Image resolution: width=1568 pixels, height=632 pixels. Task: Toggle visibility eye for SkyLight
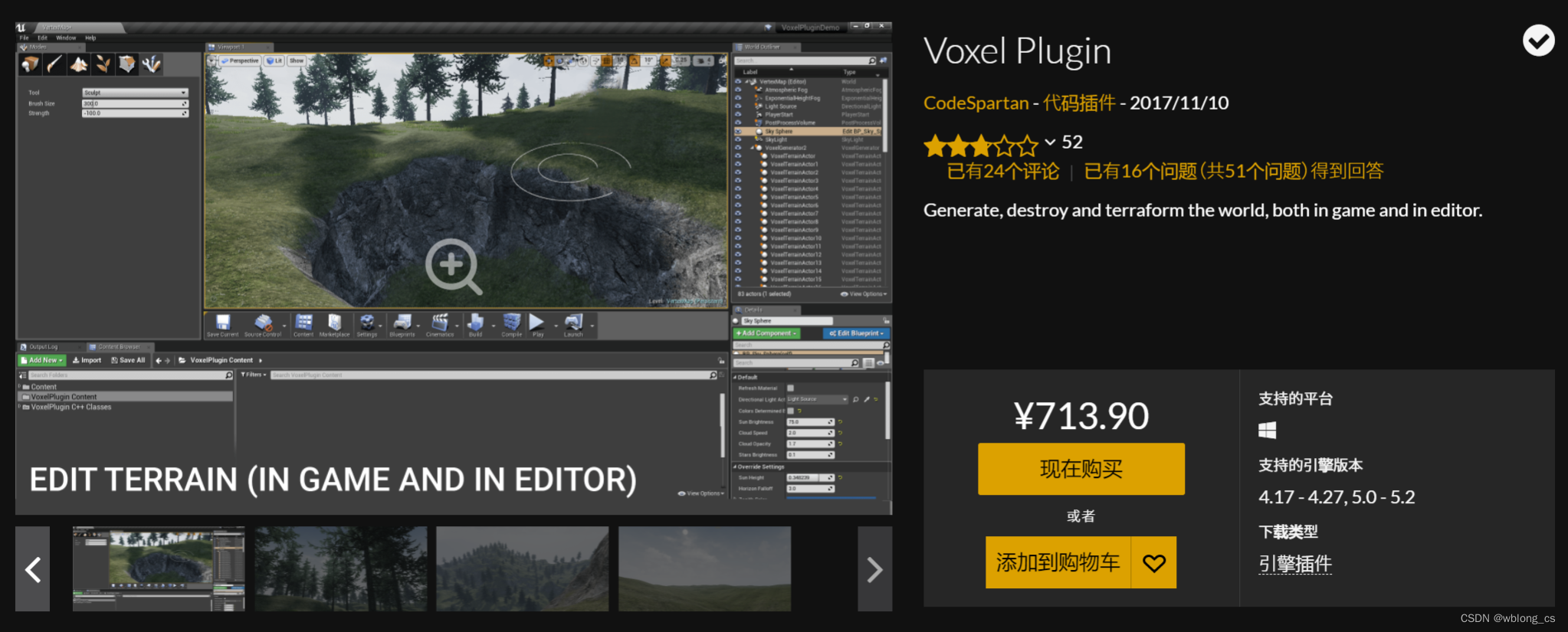tap(738, 139)
